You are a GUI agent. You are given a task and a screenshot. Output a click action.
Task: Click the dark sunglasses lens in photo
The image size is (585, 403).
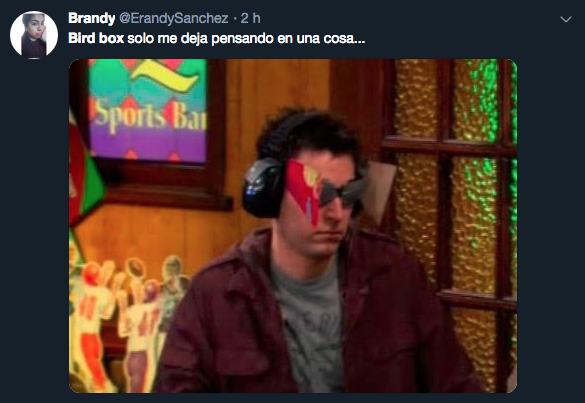[342, 193]
